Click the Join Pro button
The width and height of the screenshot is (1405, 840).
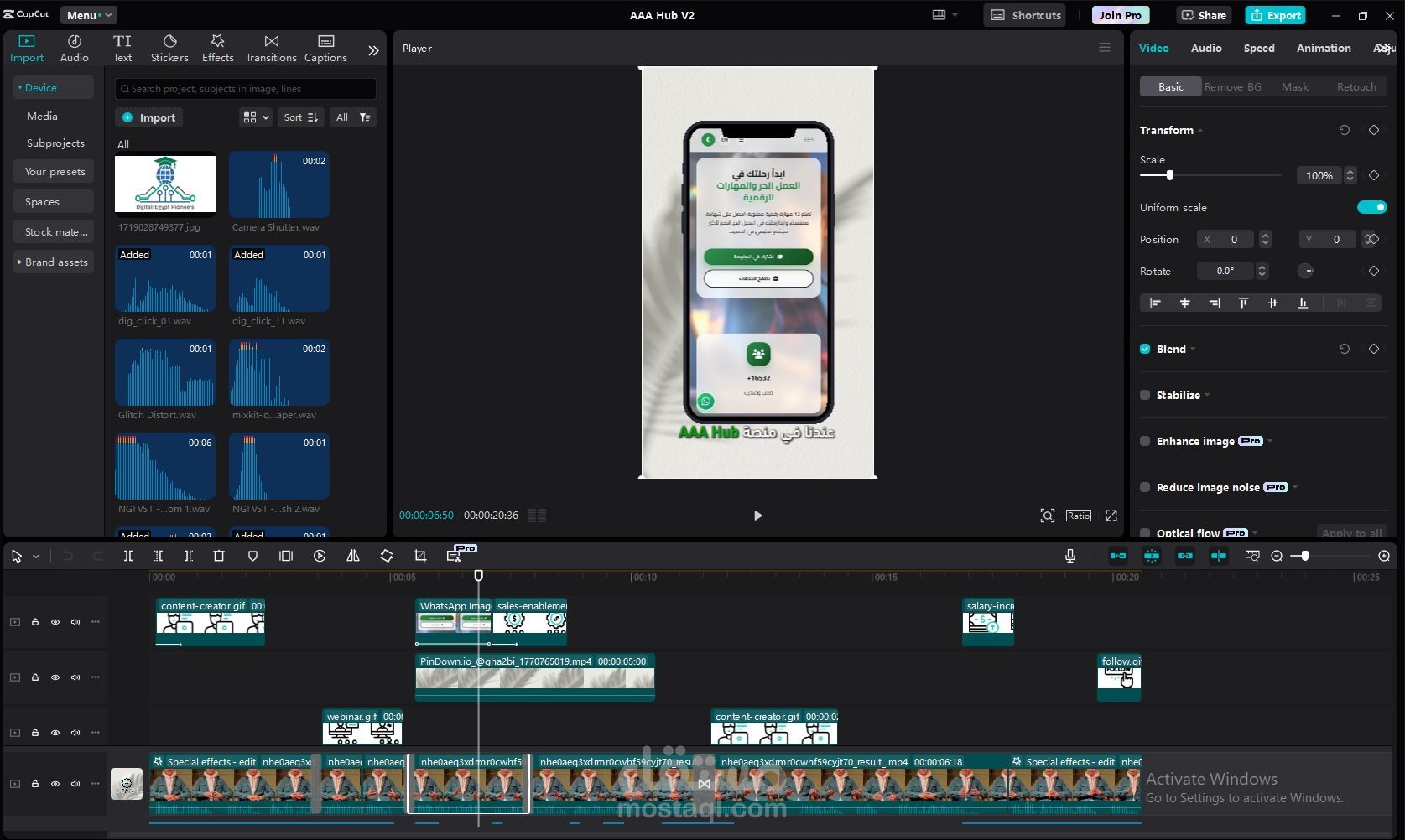tap(1120, 15)
